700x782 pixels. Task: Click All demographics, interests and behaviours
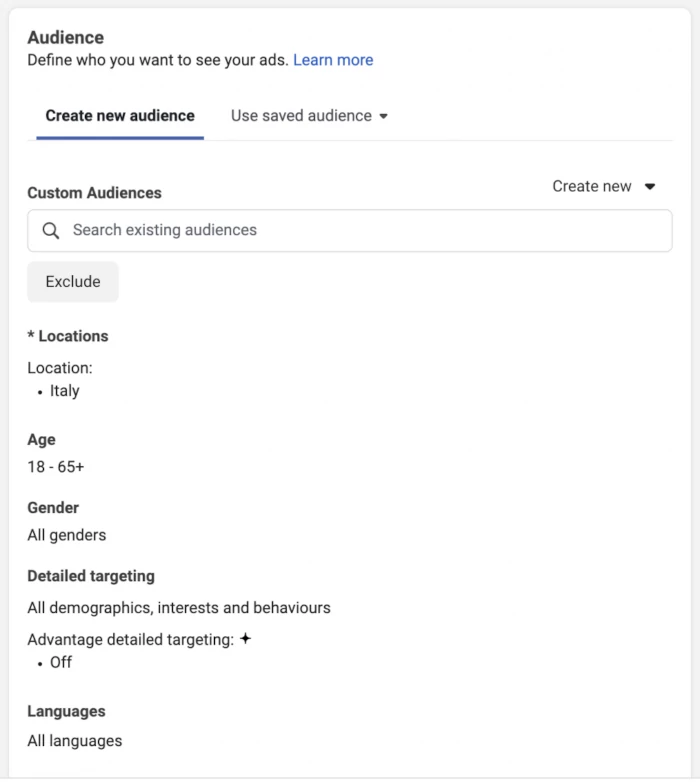[x=179, y=607]
